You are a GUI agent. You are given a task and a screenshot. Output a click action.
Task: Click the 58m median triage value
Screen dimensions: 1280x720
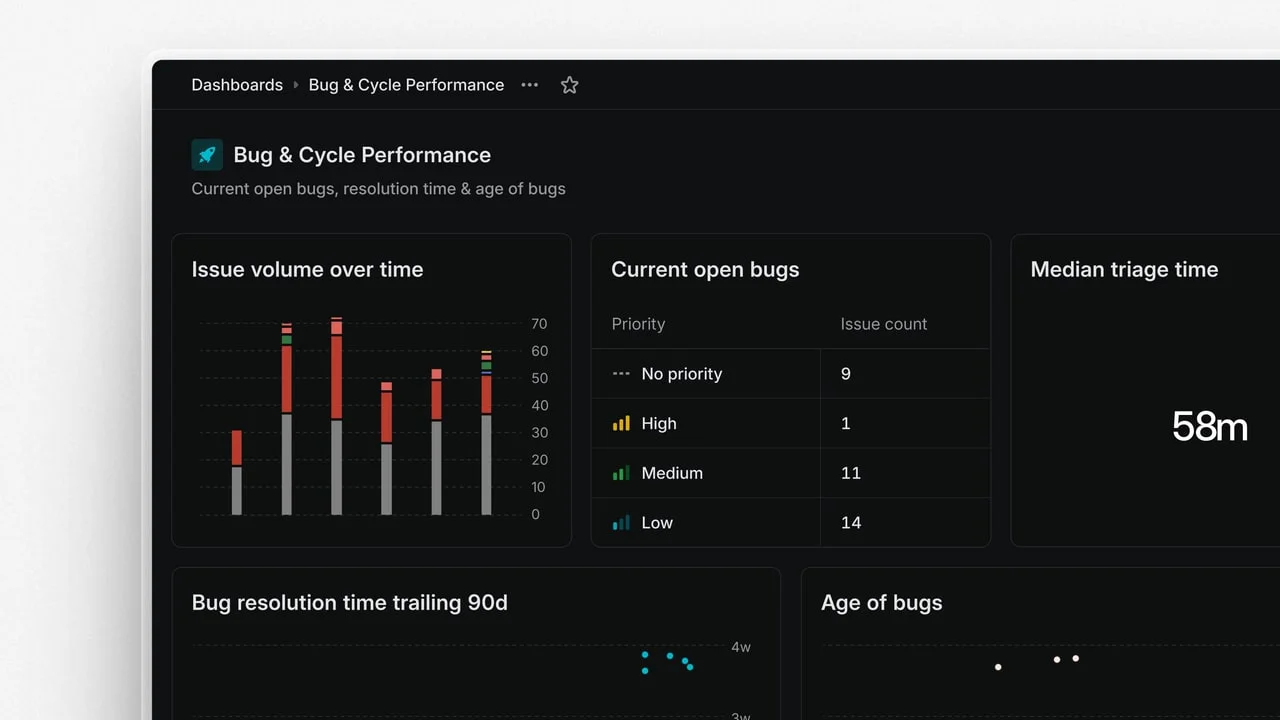click(x=1210, y=427)
